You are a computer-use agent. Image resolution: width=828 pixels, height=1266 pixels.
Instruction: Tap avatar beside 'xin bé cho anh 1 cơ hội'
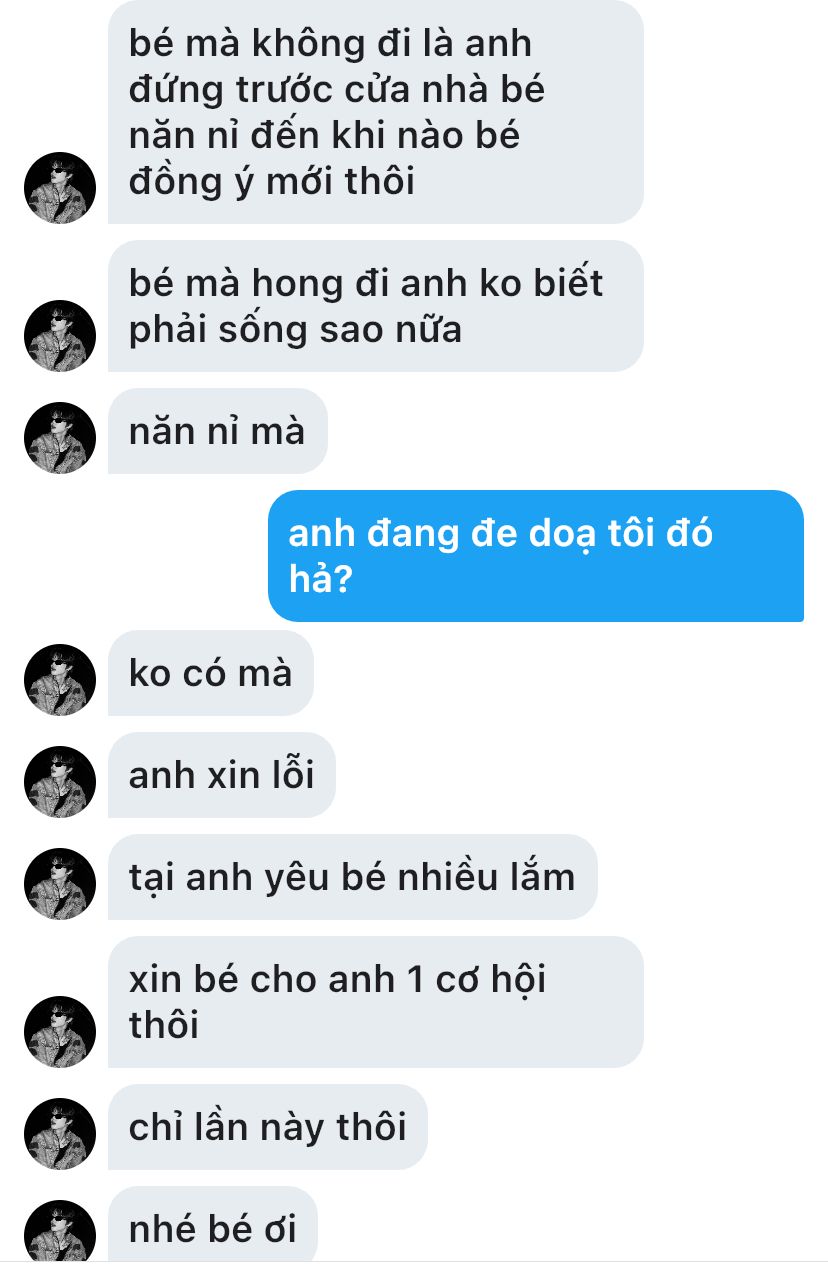[x=60, y=1032]
